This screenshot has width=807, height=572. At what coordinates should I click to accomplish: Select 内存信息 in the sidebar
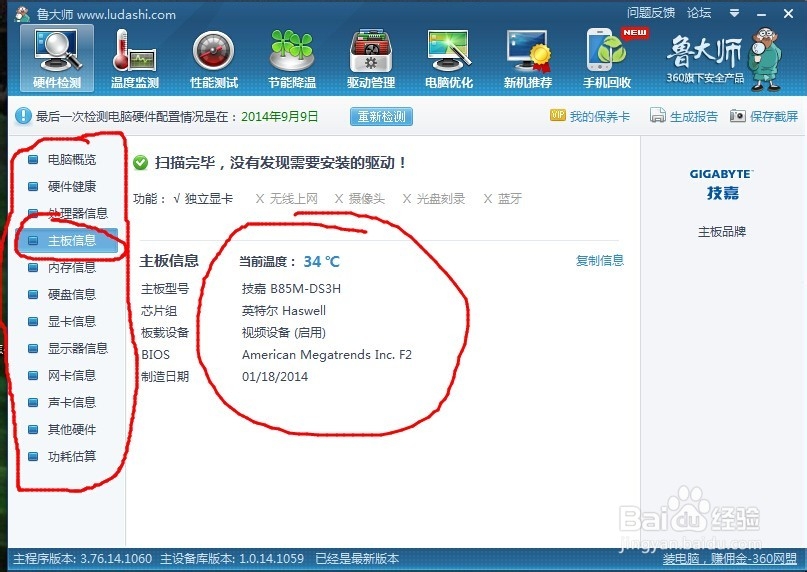click(72, 267)
